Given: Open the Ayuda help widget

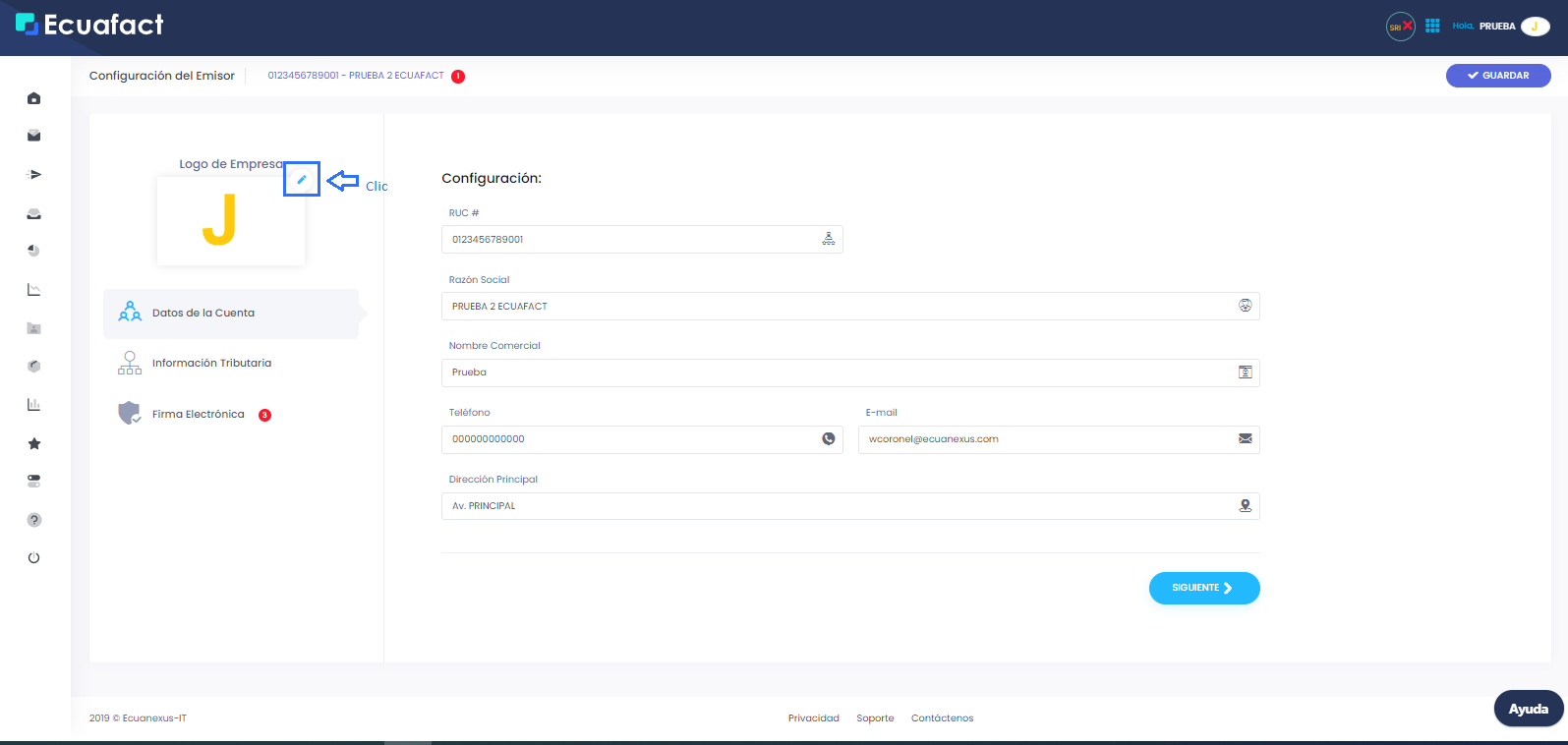Looking at the screenshot, I should click(x=1528, y=709).
